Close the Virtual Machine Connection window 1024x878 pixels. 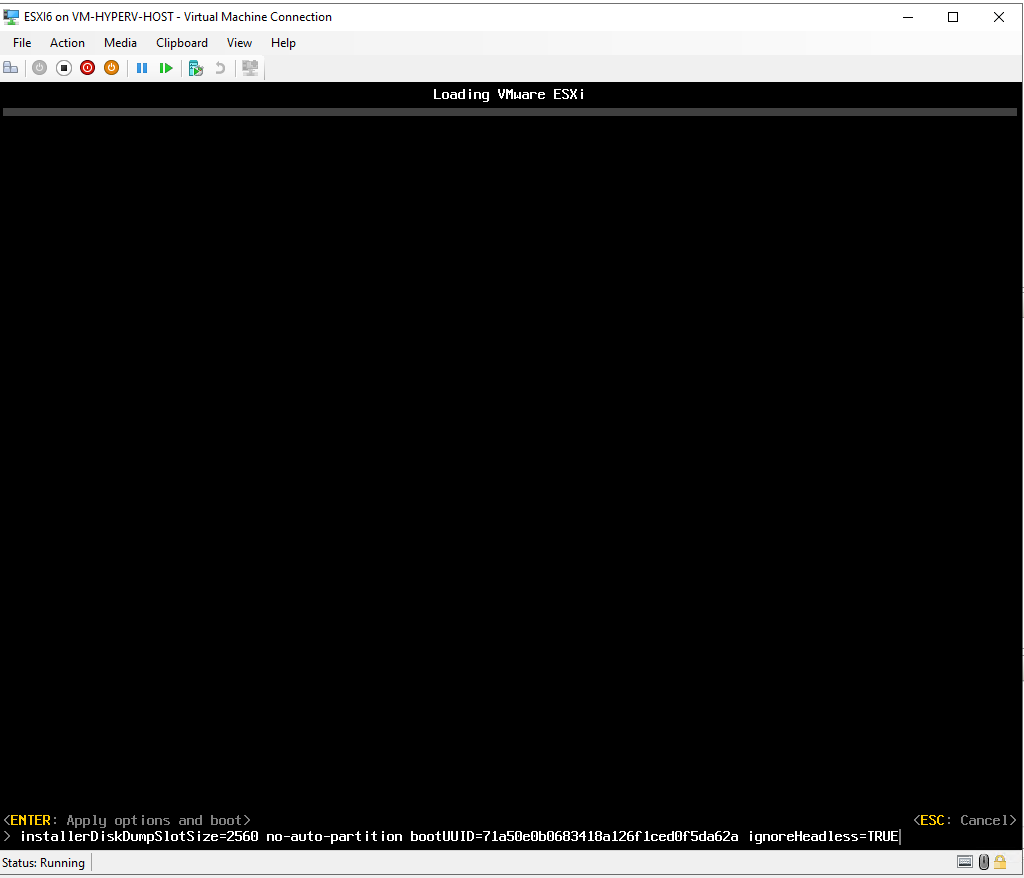click(999, 17)
